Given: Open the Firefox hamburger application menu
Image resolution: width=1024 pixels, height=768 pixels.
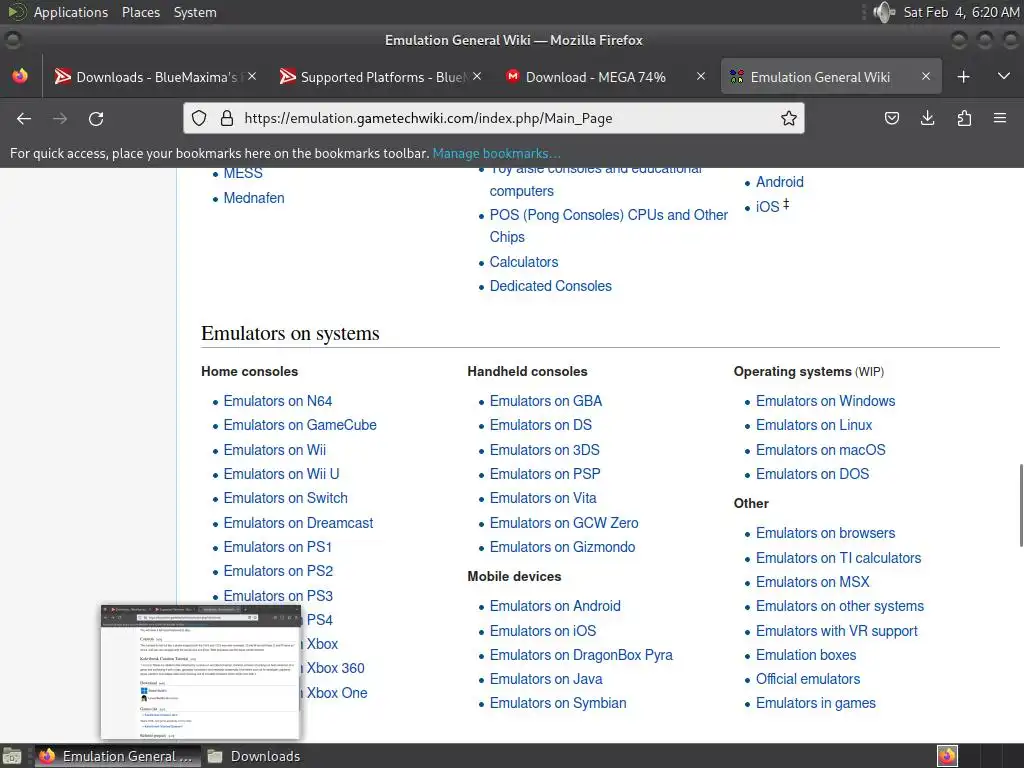Looking at the screenshot, I should tap(1000, 118).
